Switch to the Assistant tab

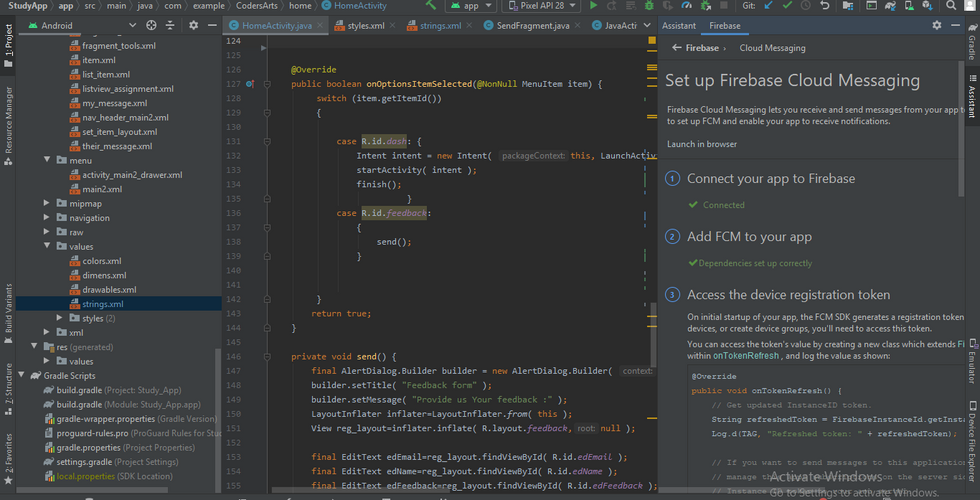(x=679, y=25)
